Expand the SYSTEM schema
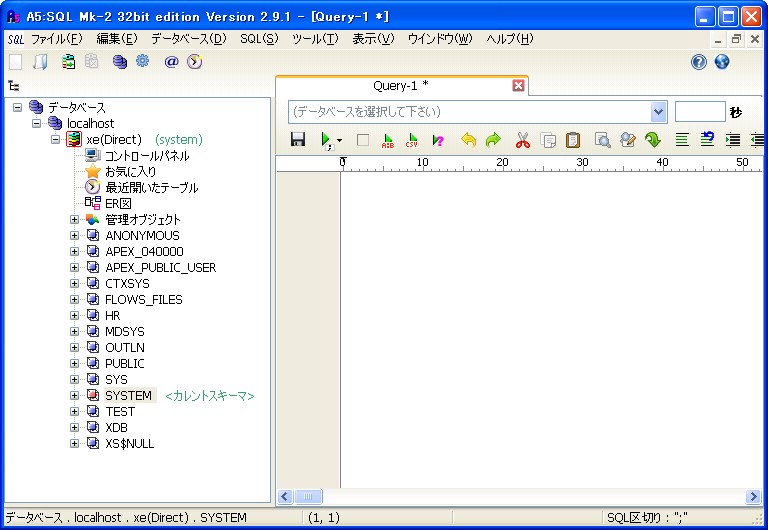Image resolution: width=768 pixels, height=530 pixels. pos(74,395)
